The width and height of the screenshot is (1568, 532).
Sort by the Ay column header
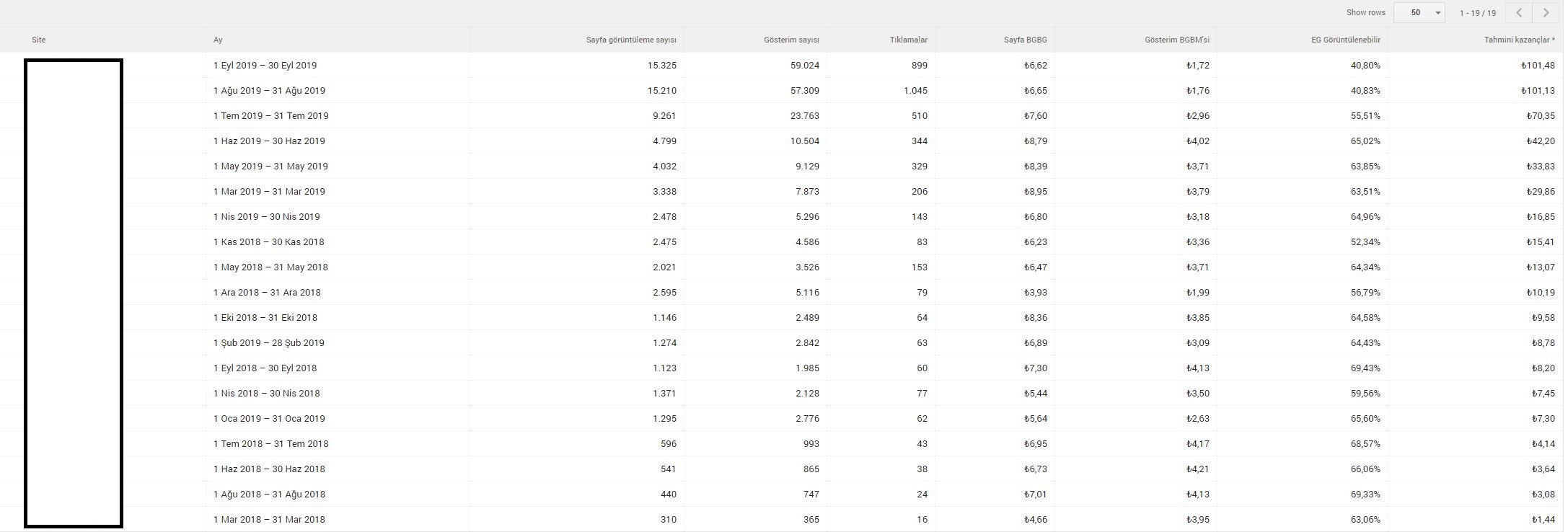coord(218,40)
